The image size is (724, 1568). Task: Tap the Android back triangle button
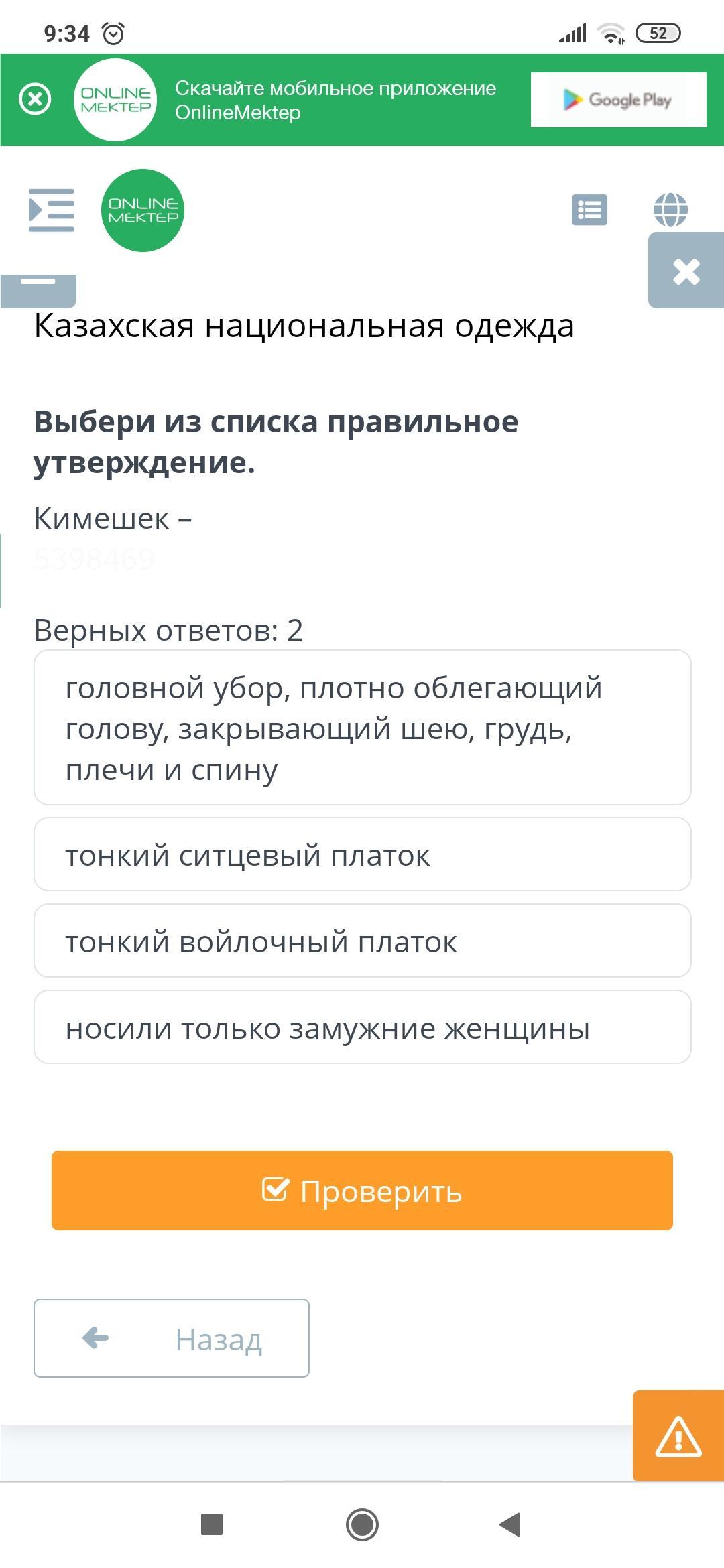point(511,1524)
